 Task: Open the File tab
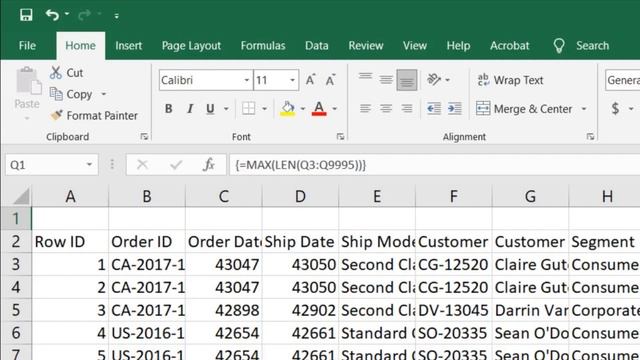tap(27, 46)
